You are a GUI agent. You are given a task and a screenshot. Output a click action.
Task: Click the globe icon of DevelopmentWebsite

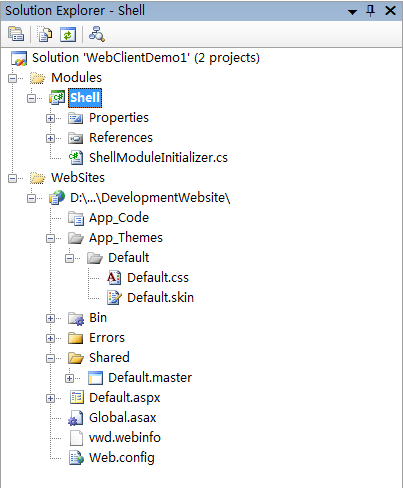coord(57,197)
